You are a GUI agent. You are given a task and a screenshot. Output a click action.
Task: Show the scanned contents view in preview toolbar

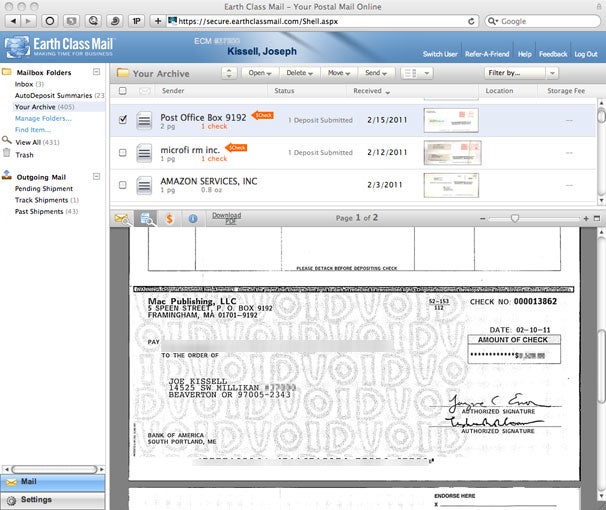coord(146,219)
